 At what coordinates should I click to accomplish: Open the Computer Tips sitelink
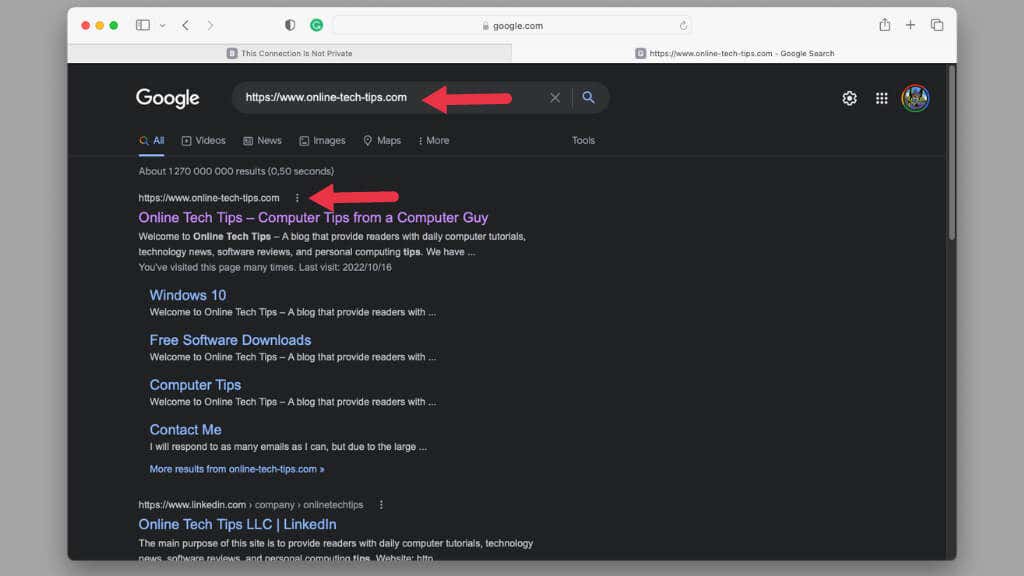(x=195, y=385)
